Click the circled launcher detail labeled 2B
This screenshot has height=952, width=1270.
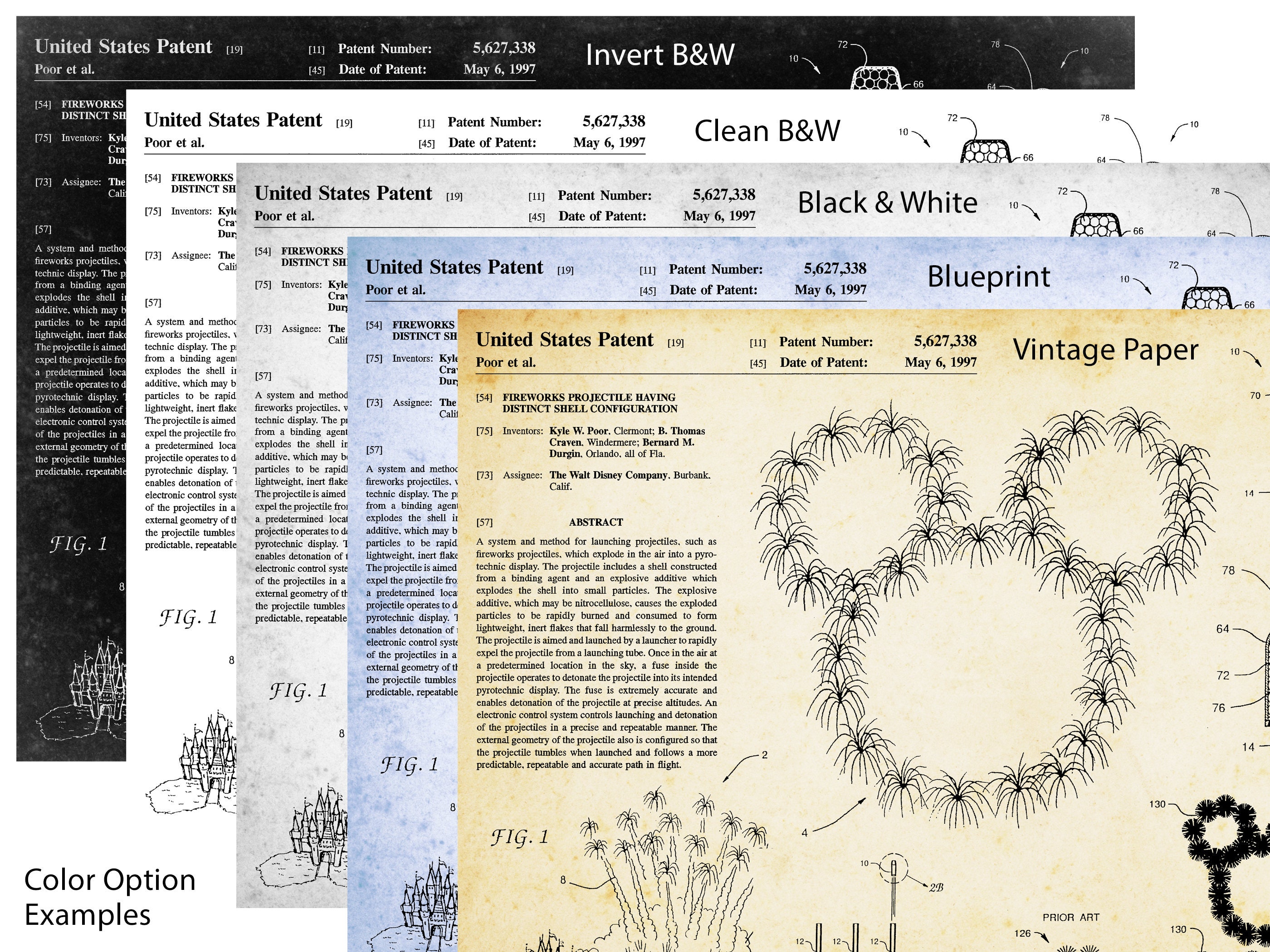(x=894, y=872)
